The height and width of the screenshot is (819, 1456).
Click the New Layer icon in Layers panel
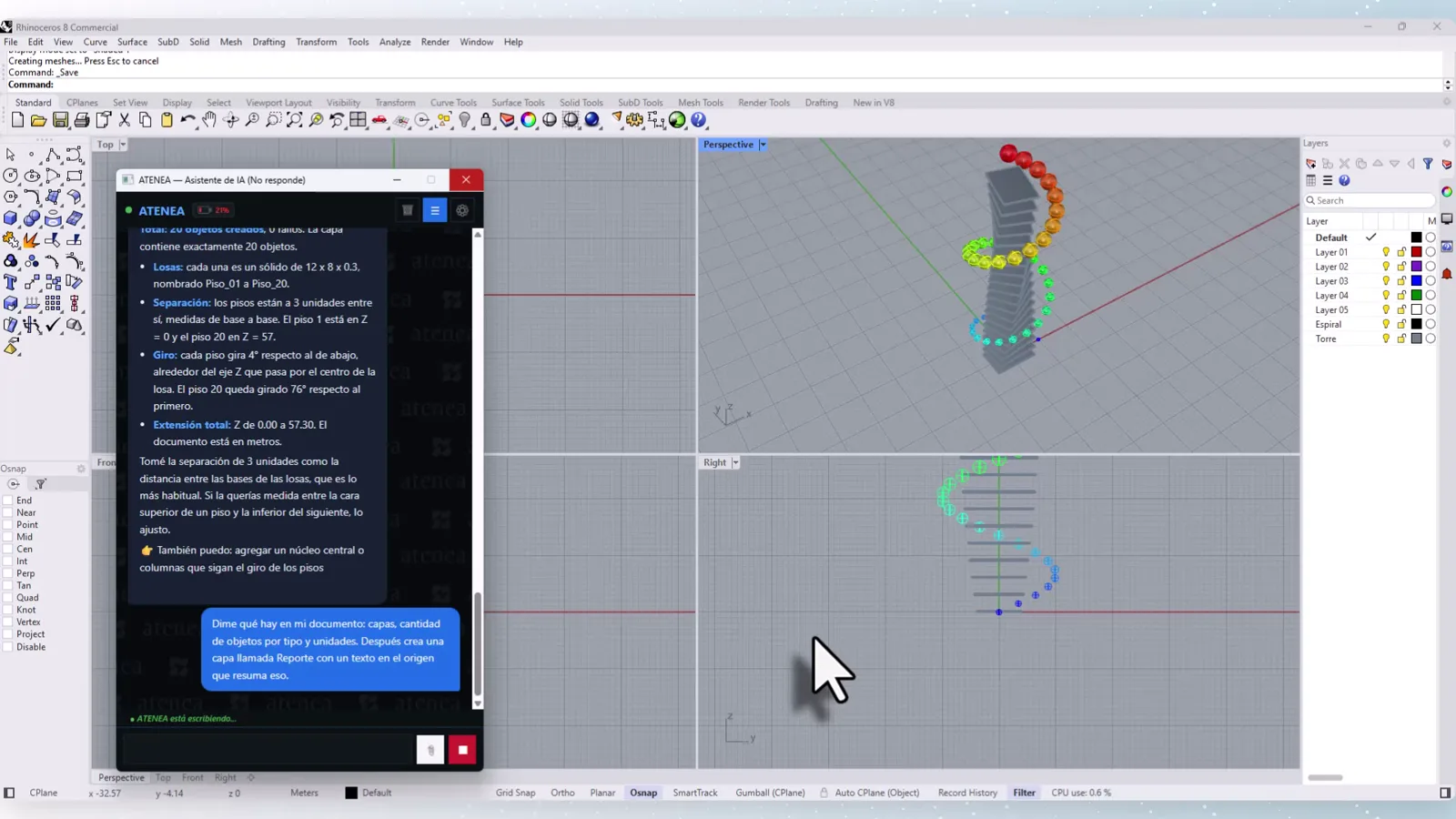[x=1311, y=164]
